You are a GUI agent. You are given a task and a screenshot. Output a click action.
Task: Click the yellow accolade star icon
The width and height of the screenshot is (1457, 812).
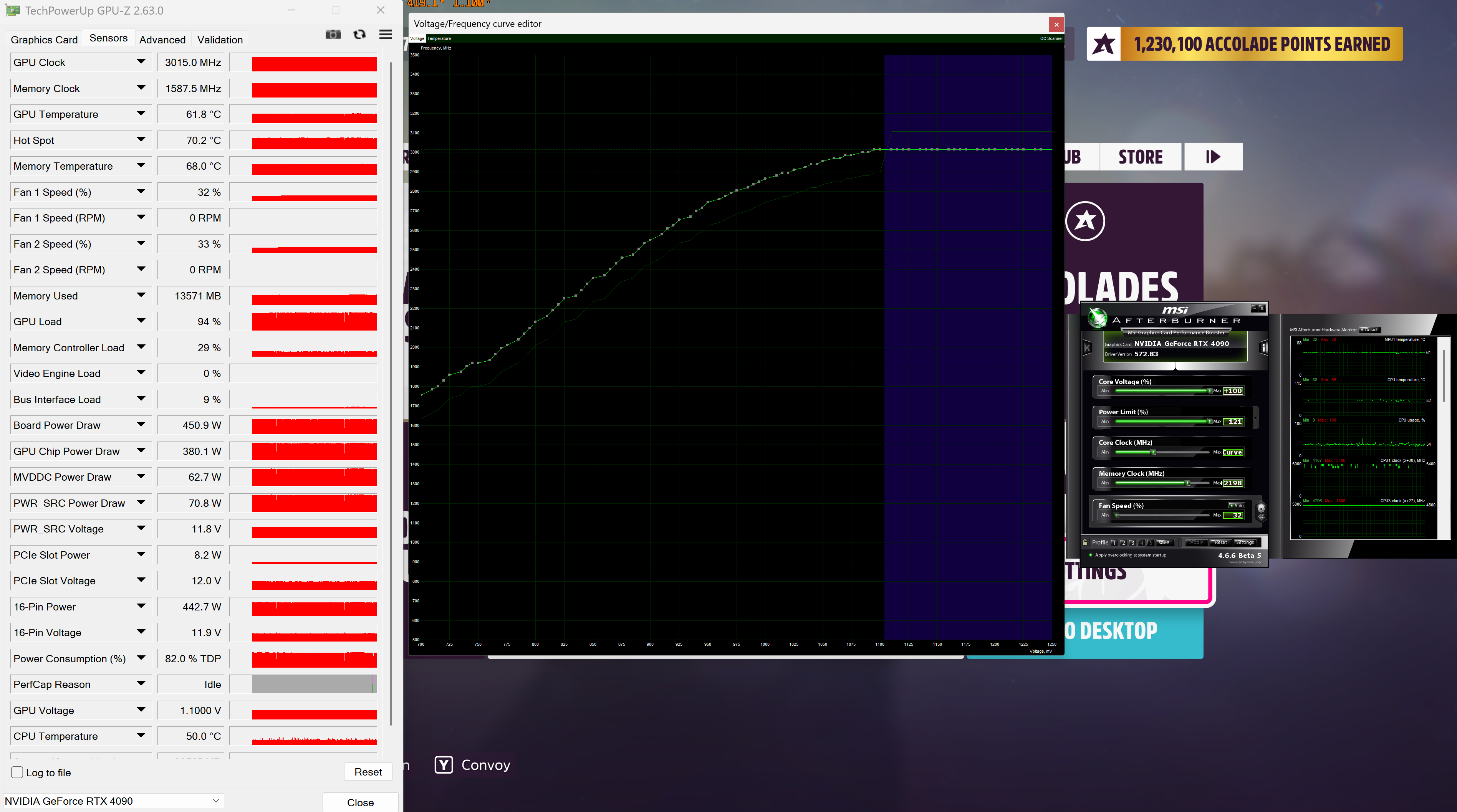[x=1103, y=44]
